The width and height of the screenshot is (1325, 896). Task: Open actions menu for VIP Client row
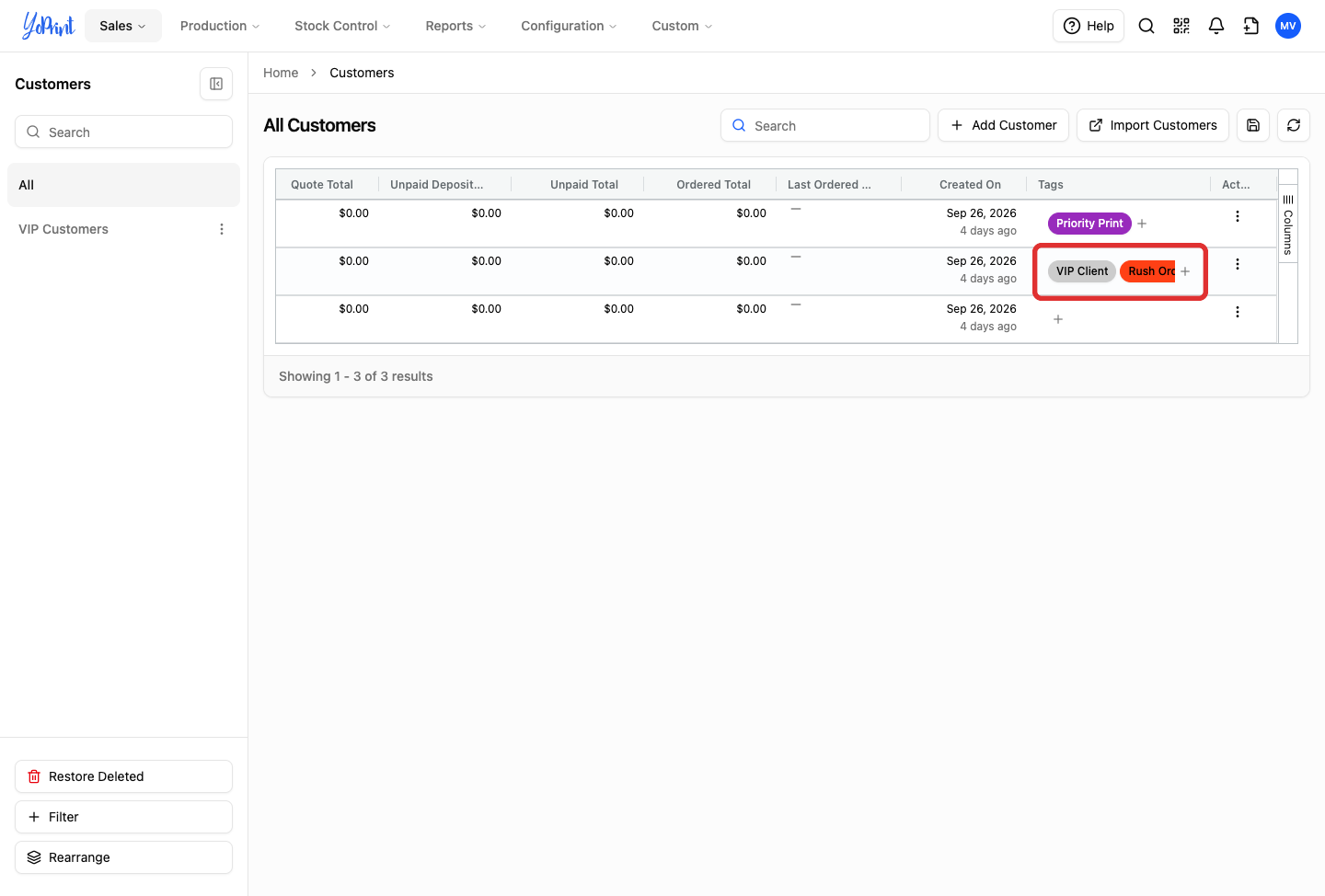(x=1238, y=264)
